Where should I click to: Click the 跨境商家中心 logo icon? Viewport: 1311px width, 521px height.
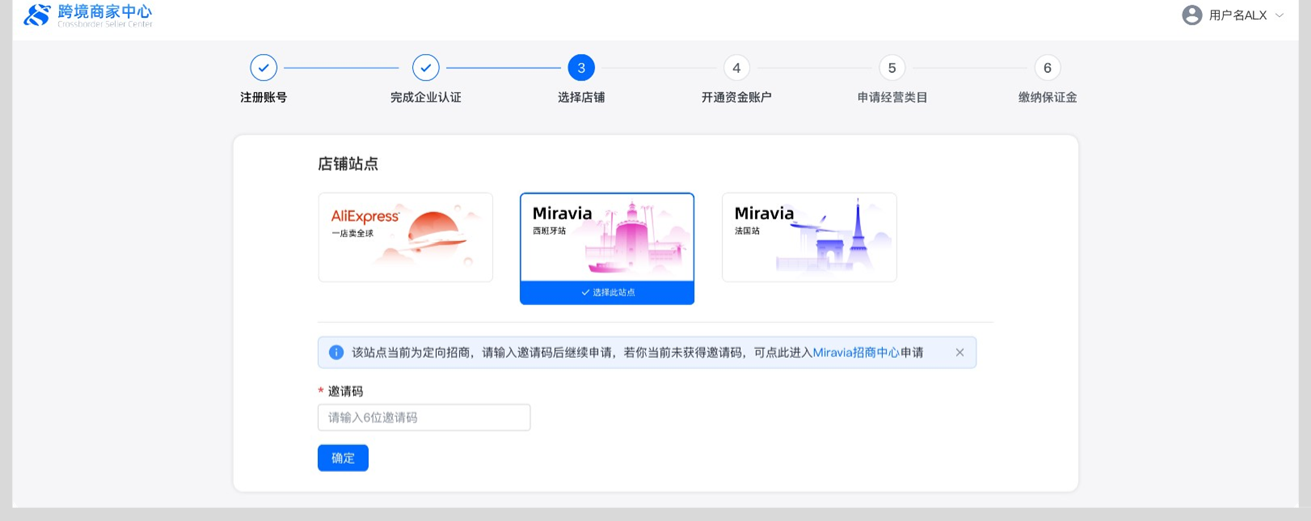tap(37, 15)
